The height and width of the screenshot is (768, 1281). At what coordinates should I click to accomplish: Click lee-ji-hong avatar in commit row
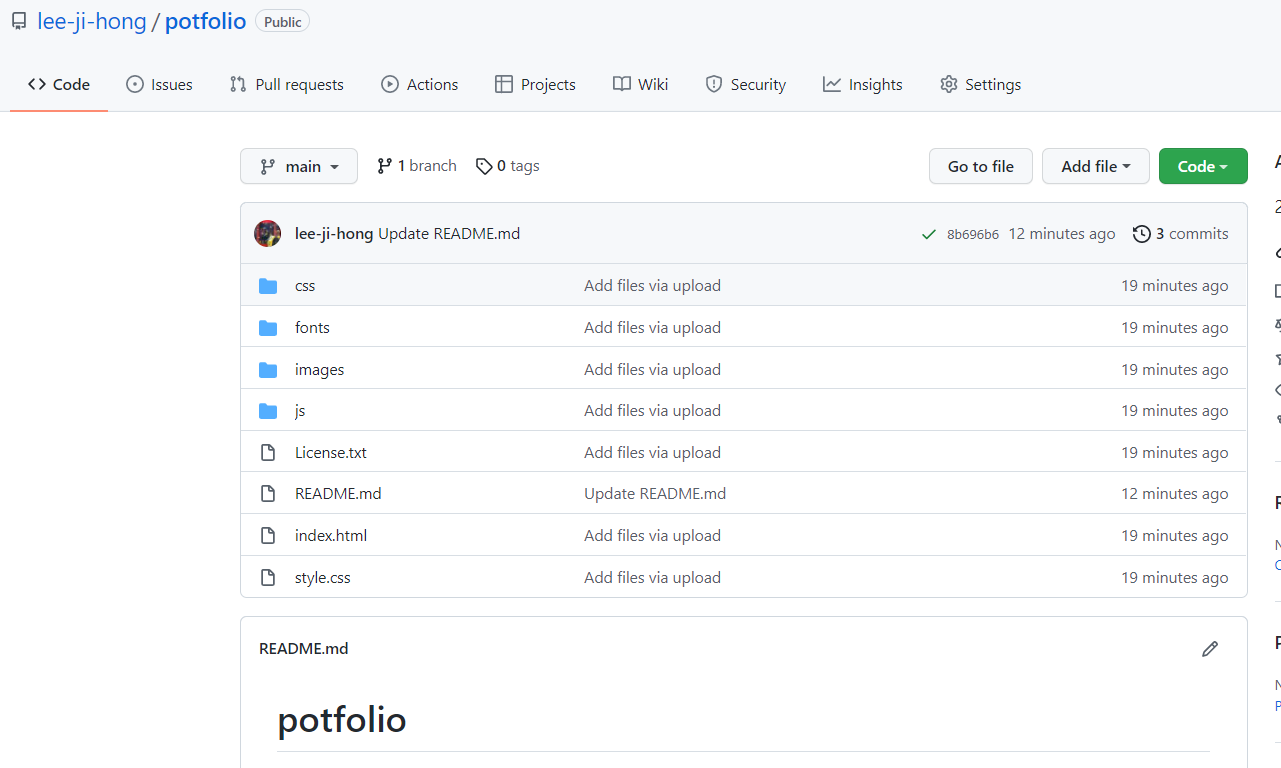(268, 234)
